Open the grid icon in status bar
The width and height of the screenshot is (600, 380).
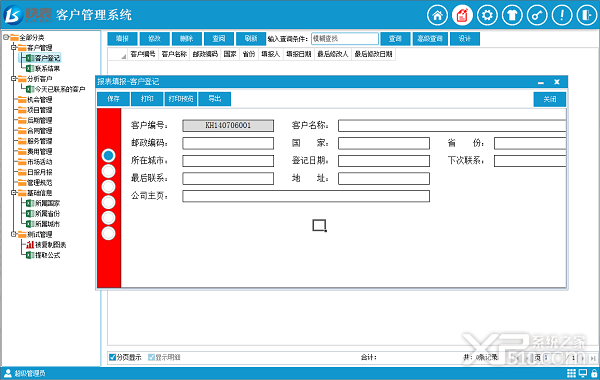tap(571, 373)
